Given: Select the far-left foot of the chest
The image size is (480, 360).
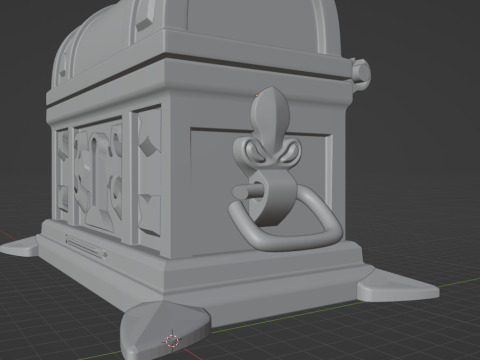Looking at the screenshot, I should (19, 247).
